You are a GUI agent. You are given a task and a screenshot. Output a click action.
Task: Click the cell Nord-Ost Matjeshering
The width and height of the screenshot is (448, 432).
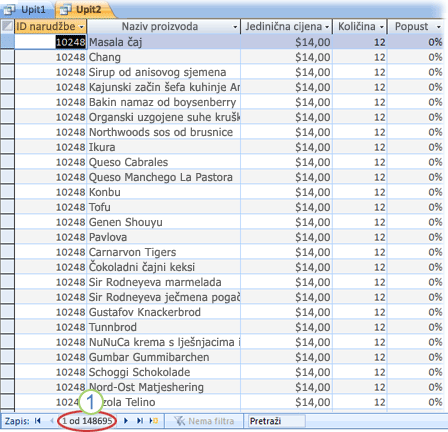point(164,387)
